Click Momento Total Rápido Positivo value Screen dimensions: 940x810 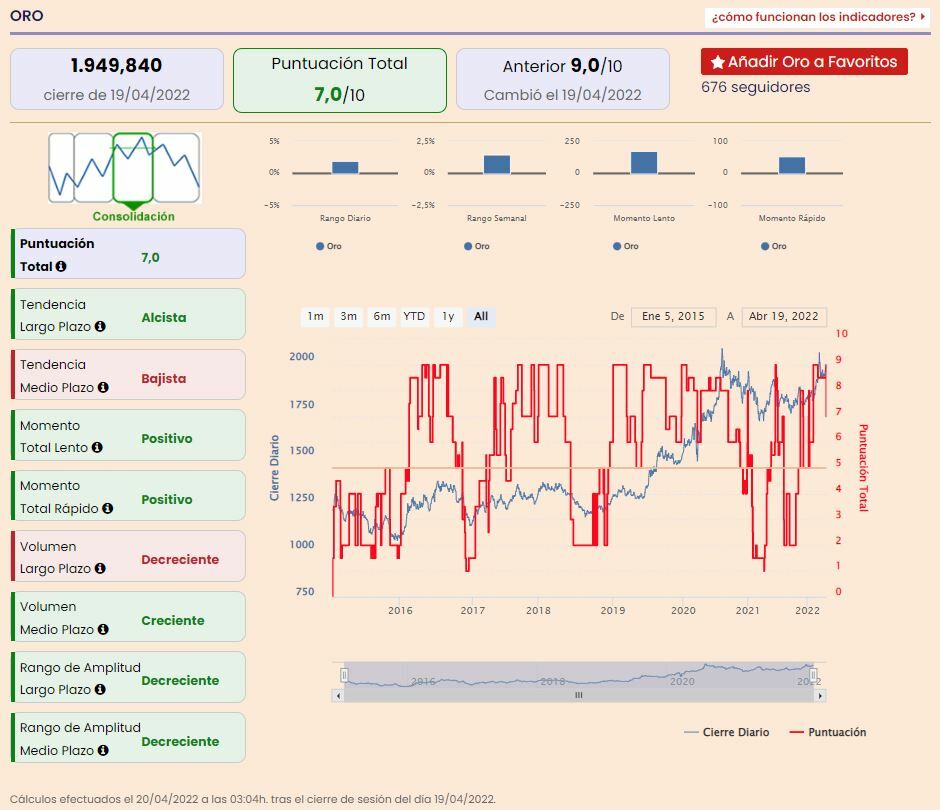pyautogui.click(x=167, y=499)
